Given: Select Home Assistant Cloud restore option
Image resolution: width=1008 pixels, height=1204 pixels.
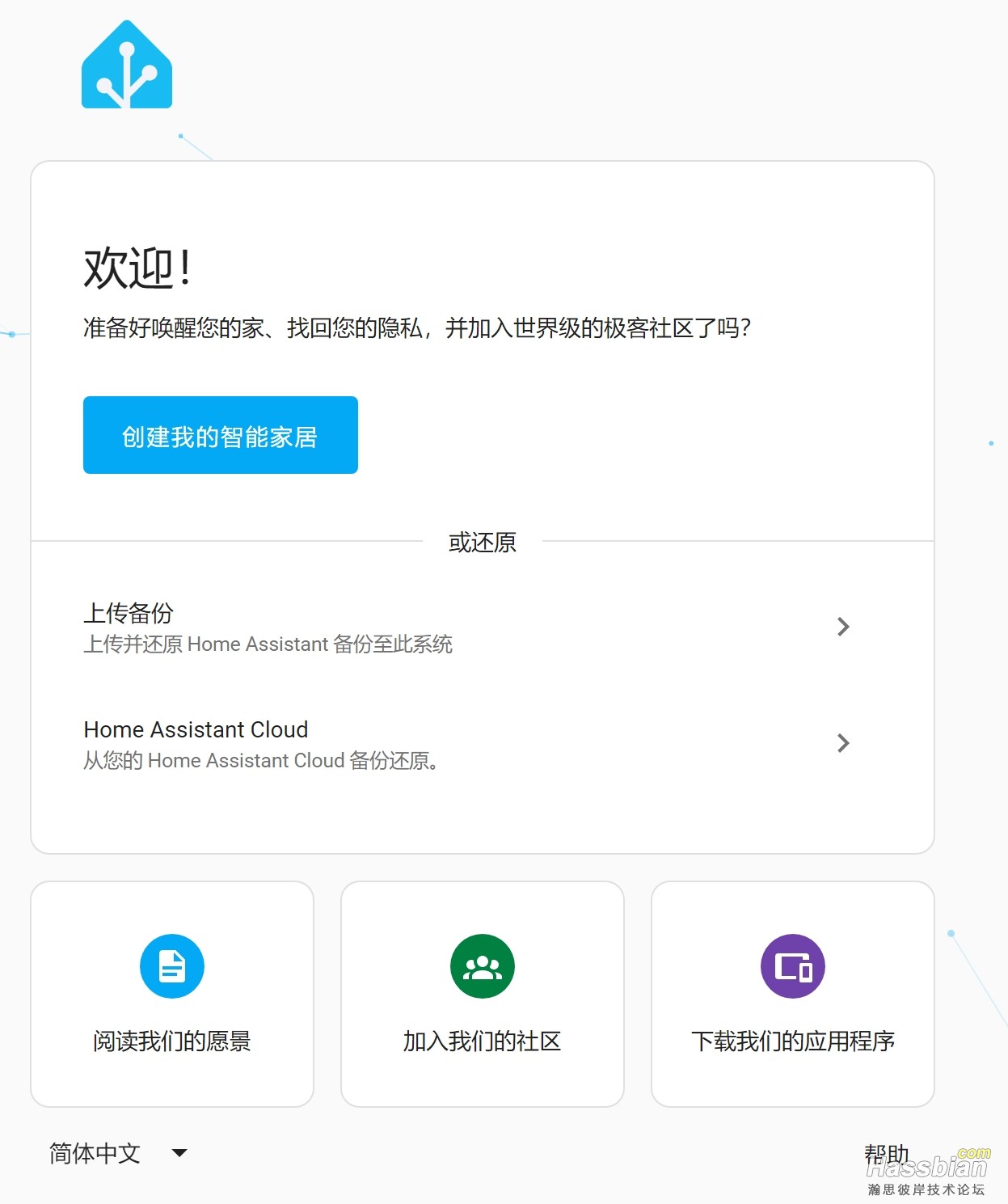Looking at the screenshot, I should pyautogui.click(x=483, y=743).
